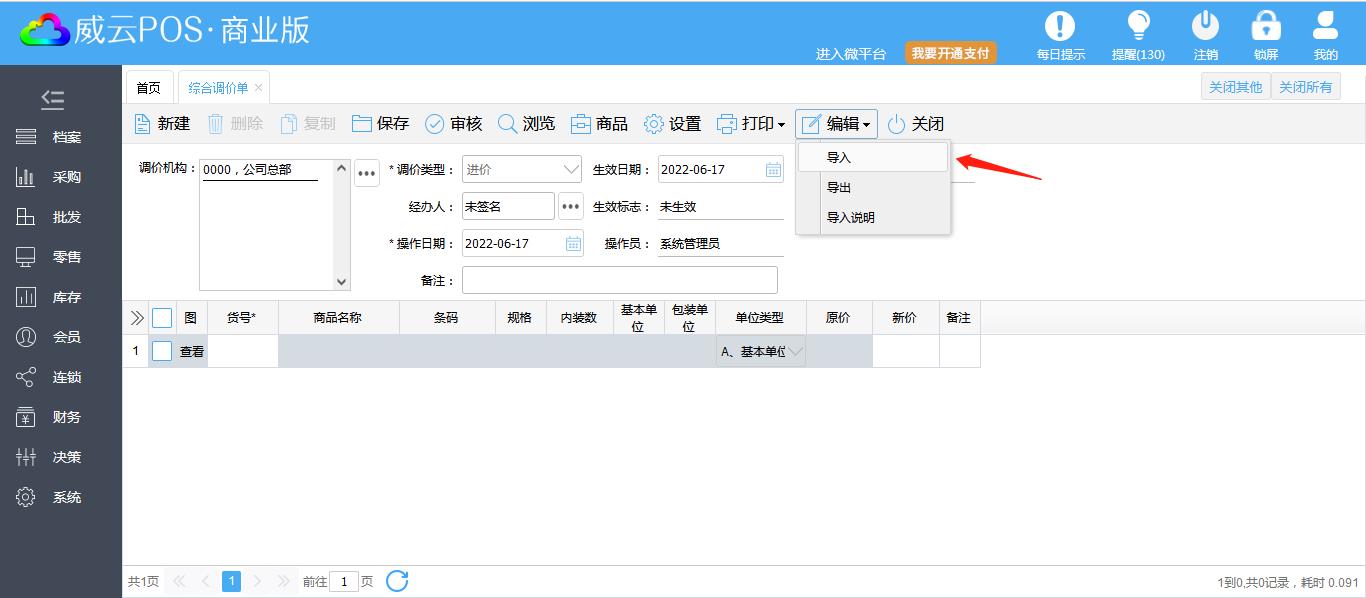Viewport: 1366px width, 598px height.
Task: Collapse the left sidebar menu
Action: 53,99
